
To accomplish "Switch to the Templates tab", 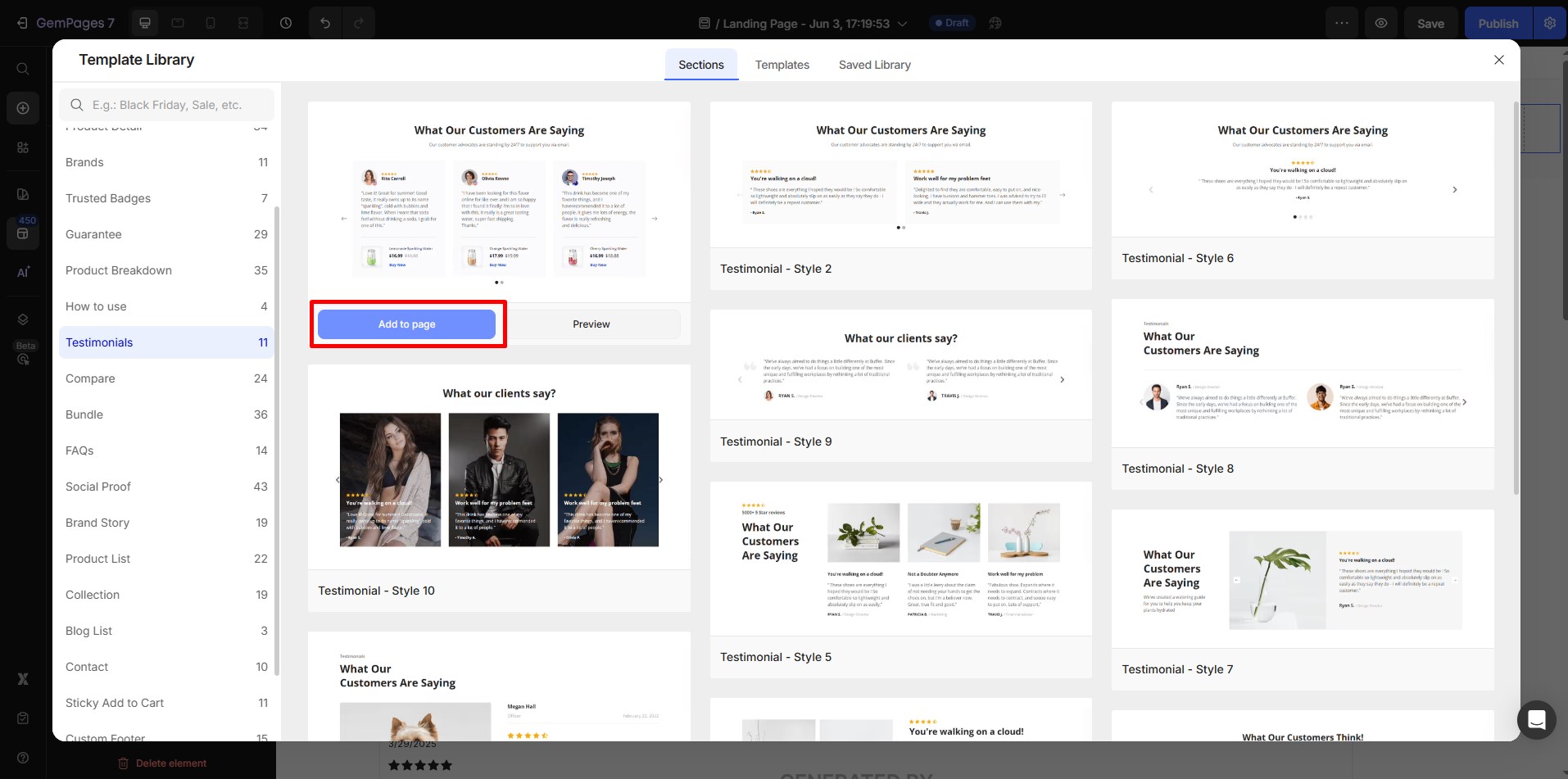I will click(x=782, y=65).
